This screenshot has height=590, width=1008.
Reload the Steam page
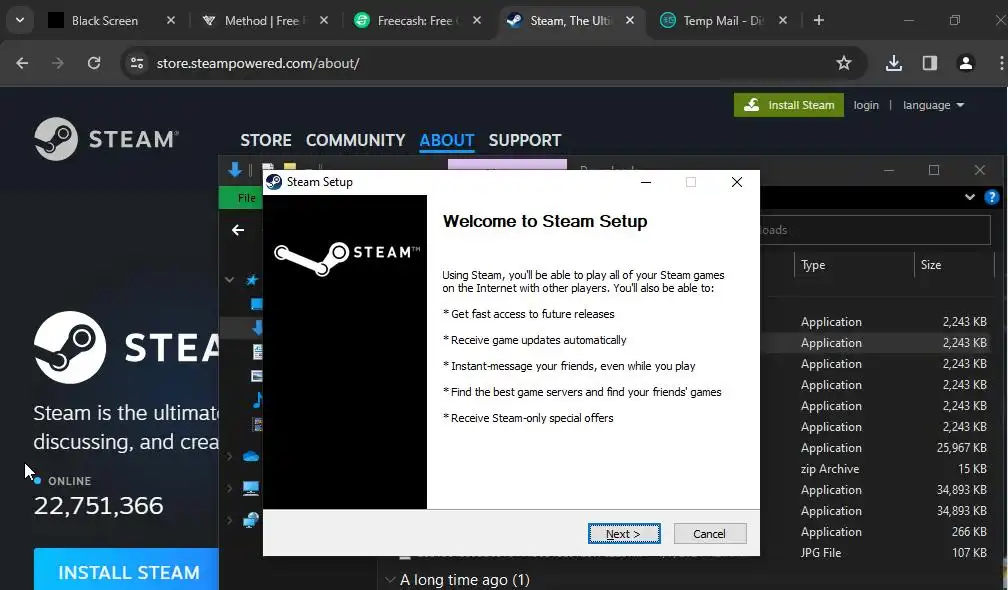pos(94,63)
